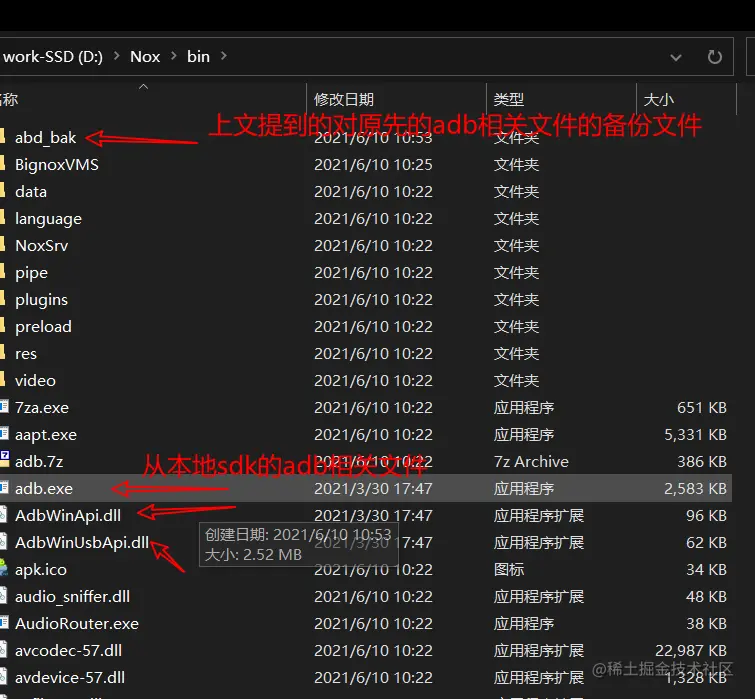Select the NoxSrv folder
The height and width of the screenshot is (699, 755).
[41, 246]
